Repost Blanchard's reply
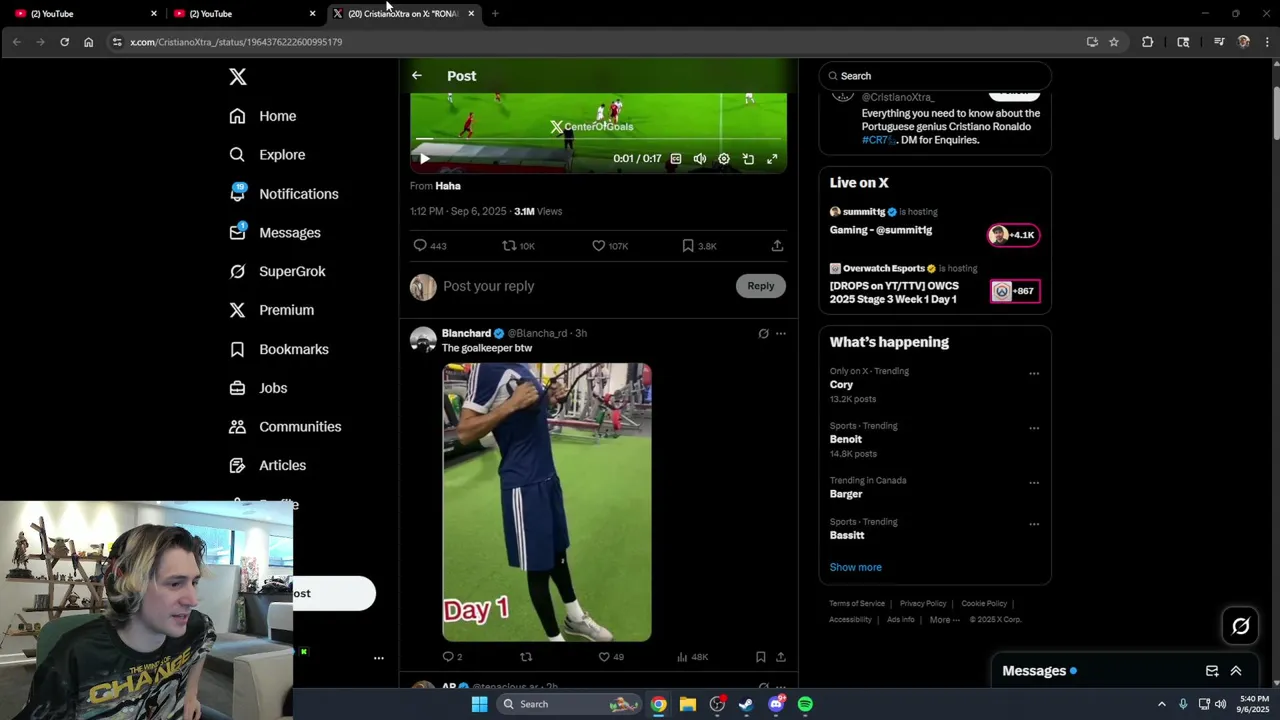This screenshot has height=720, width=1280. click(x=526, y=657)
